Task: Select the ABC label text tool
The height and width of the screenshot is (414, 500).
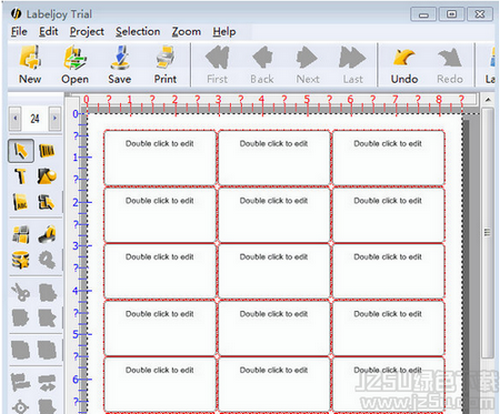Action: click(x=21, y=202)
